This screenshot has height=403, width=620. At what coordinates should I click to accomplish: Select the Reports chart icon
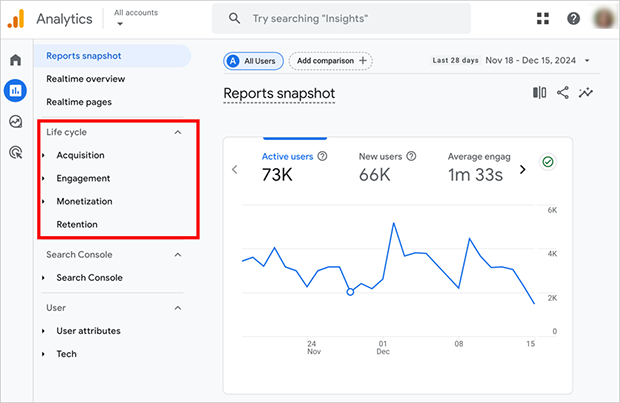pos(15,91)
